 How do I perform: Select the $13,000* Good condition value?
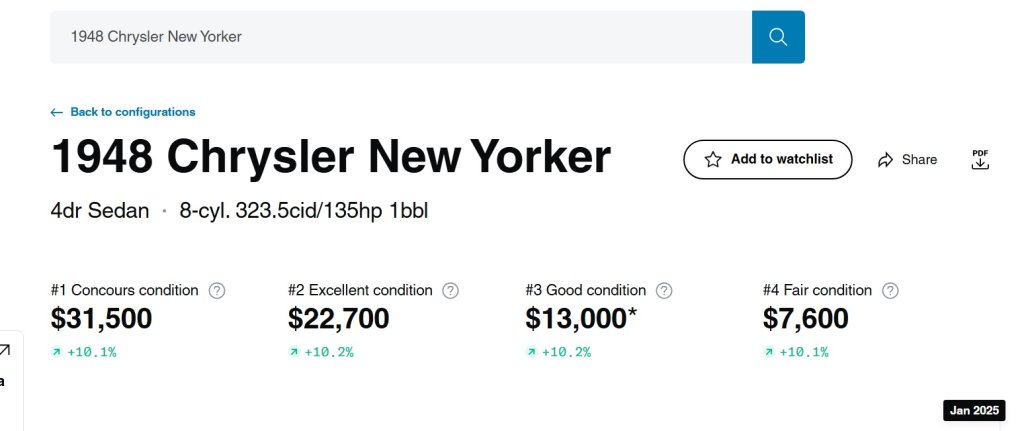pyautogui.click(x=582, y=319)
